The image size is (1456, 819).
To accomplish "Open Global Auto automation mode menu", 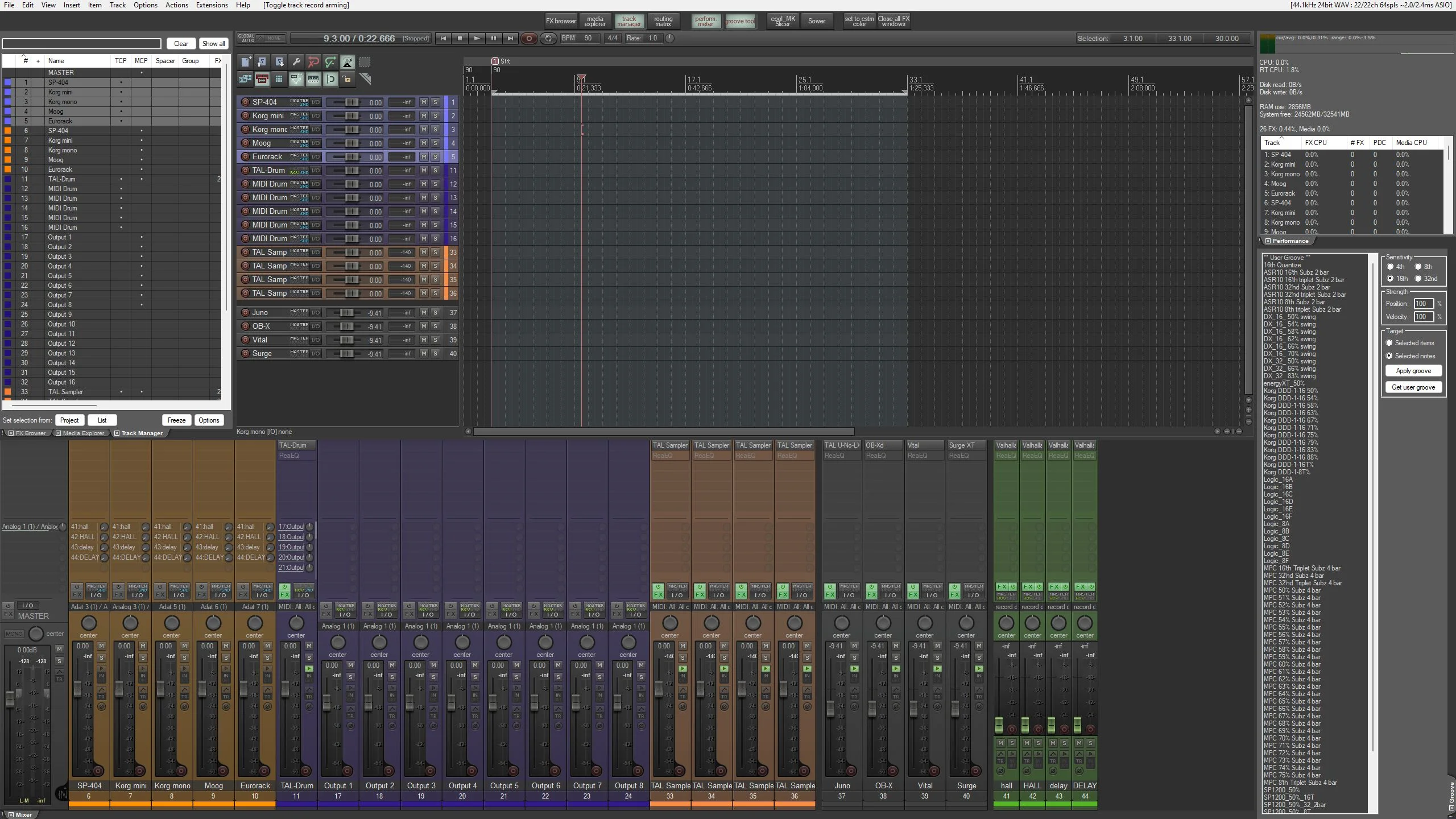I will pyautogui.click(x=261, y=38).
